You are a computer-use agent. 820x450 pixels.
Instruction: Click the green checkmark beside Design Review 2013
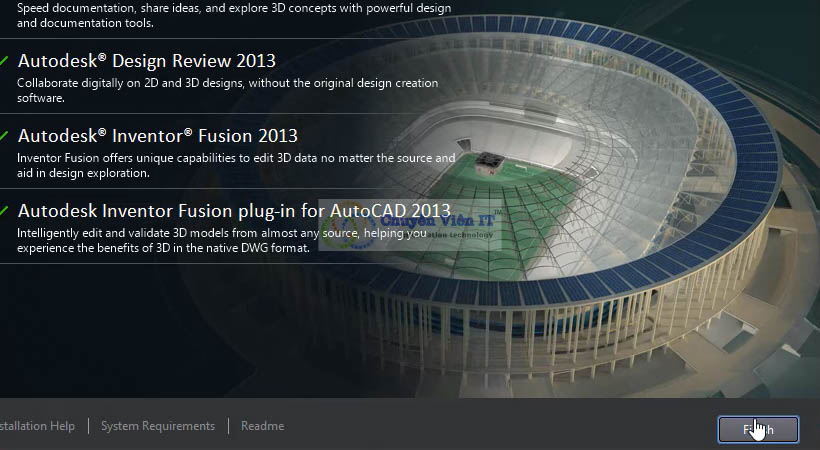(x=4, y=61)
